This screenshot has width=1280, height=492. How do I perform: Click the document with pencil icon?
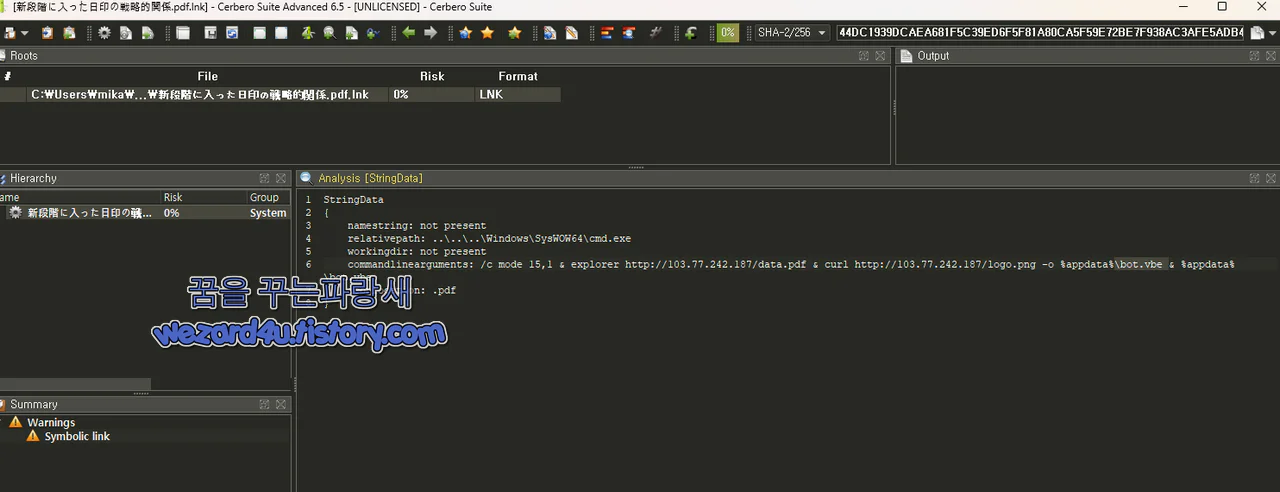pyautogui.click(x=572, y=33)
